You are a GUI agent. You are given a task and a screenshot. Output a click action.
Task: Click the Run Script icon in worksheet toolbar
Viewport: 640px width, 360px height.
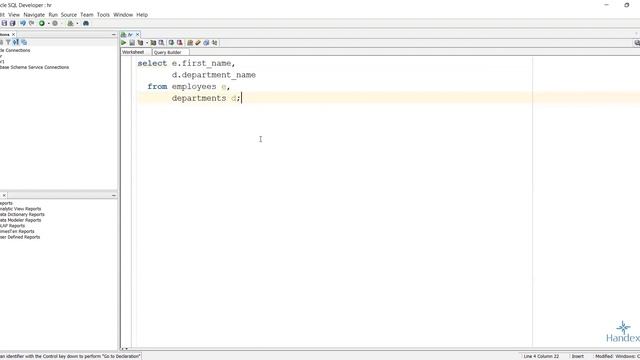coord(132,42)
